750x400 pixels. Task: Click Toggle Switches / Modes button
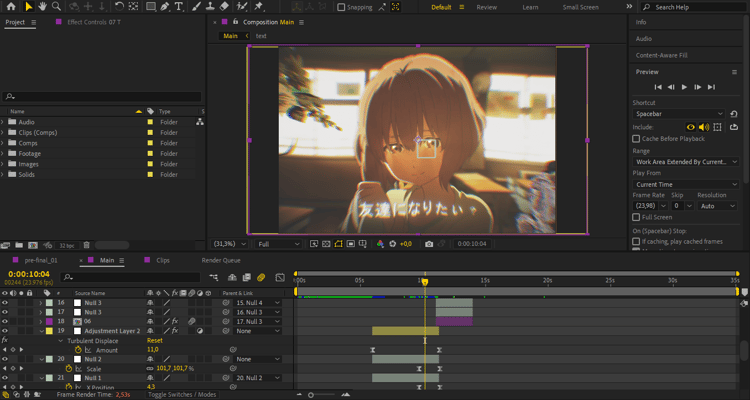182,395
